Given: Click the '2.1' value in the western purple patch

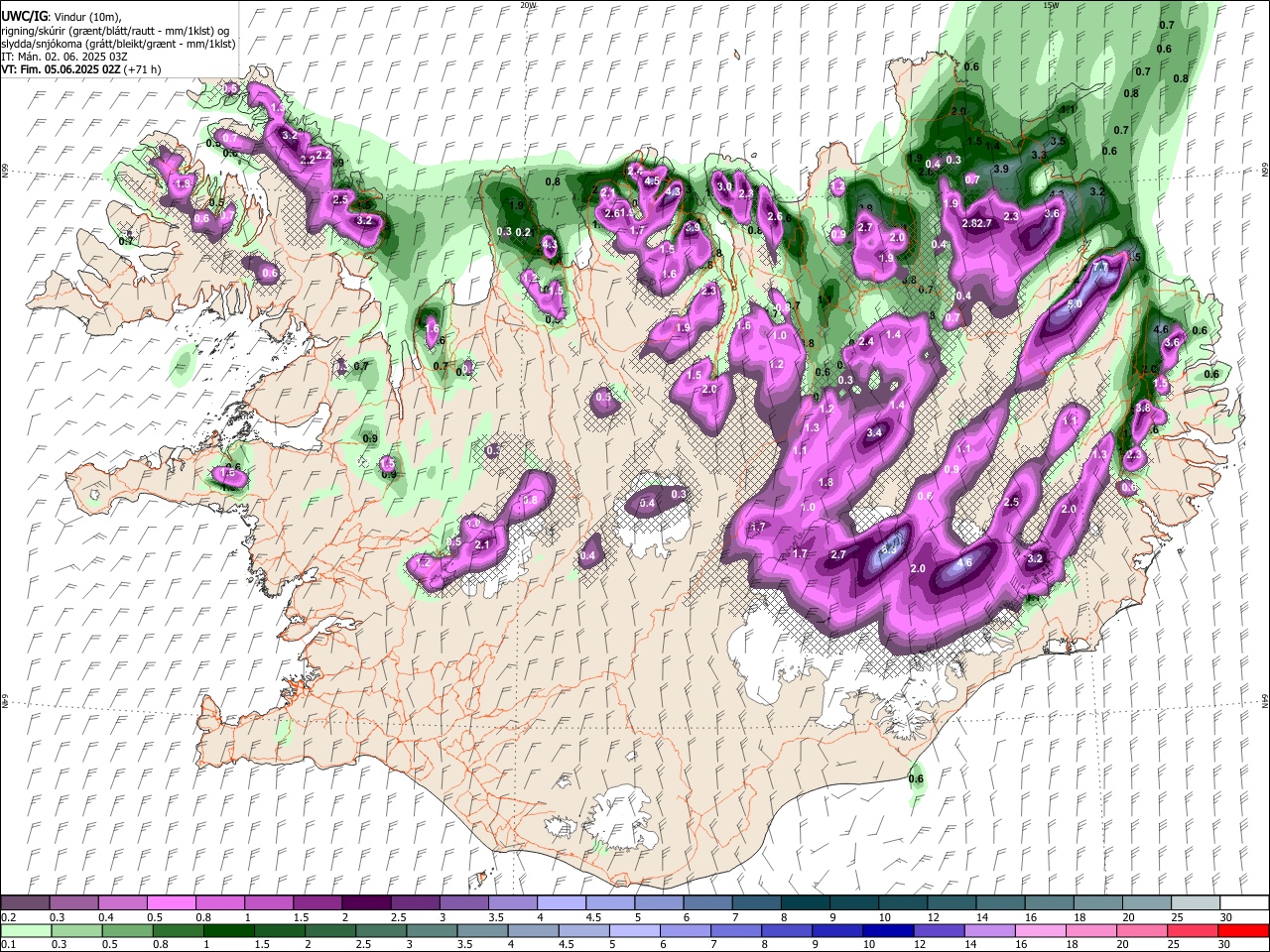Looking at the screenshot, I should (x=483, y=545).
